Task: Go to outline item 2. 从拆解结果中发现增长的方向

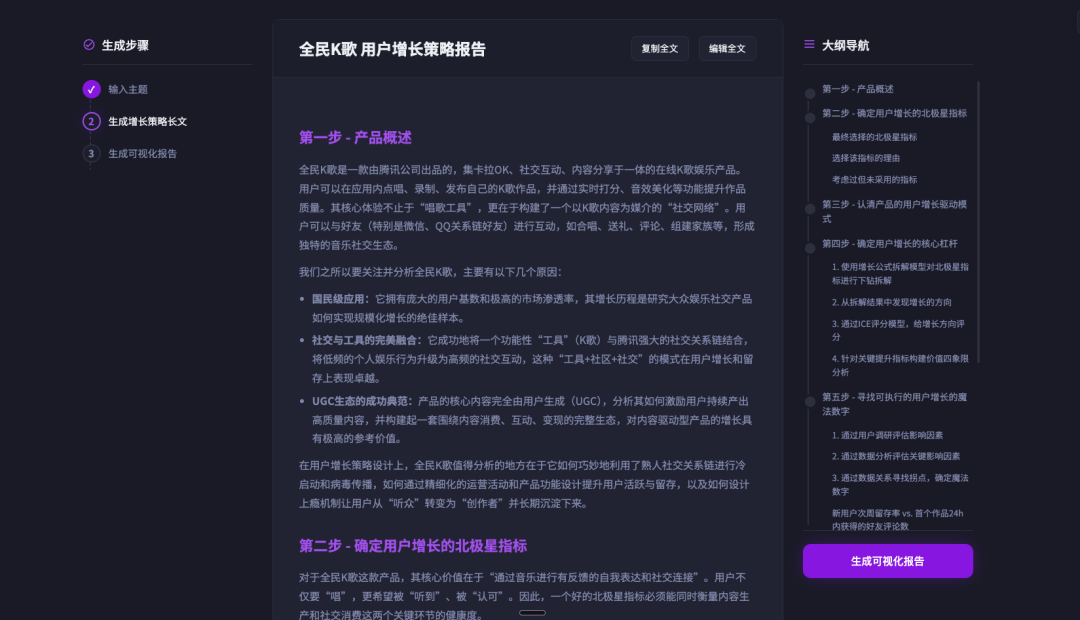Action: pos(891,302)
